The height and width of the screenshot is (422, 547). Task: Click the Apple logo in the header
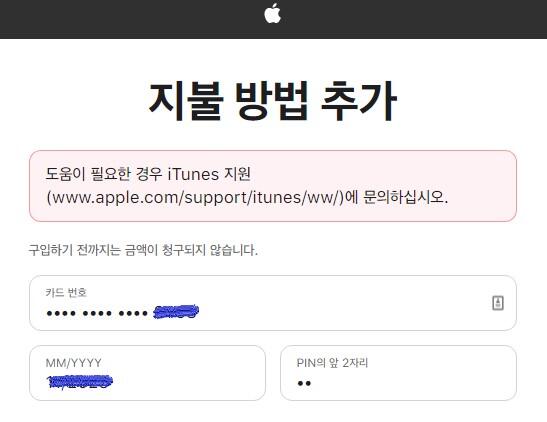(x=272, y=14)
